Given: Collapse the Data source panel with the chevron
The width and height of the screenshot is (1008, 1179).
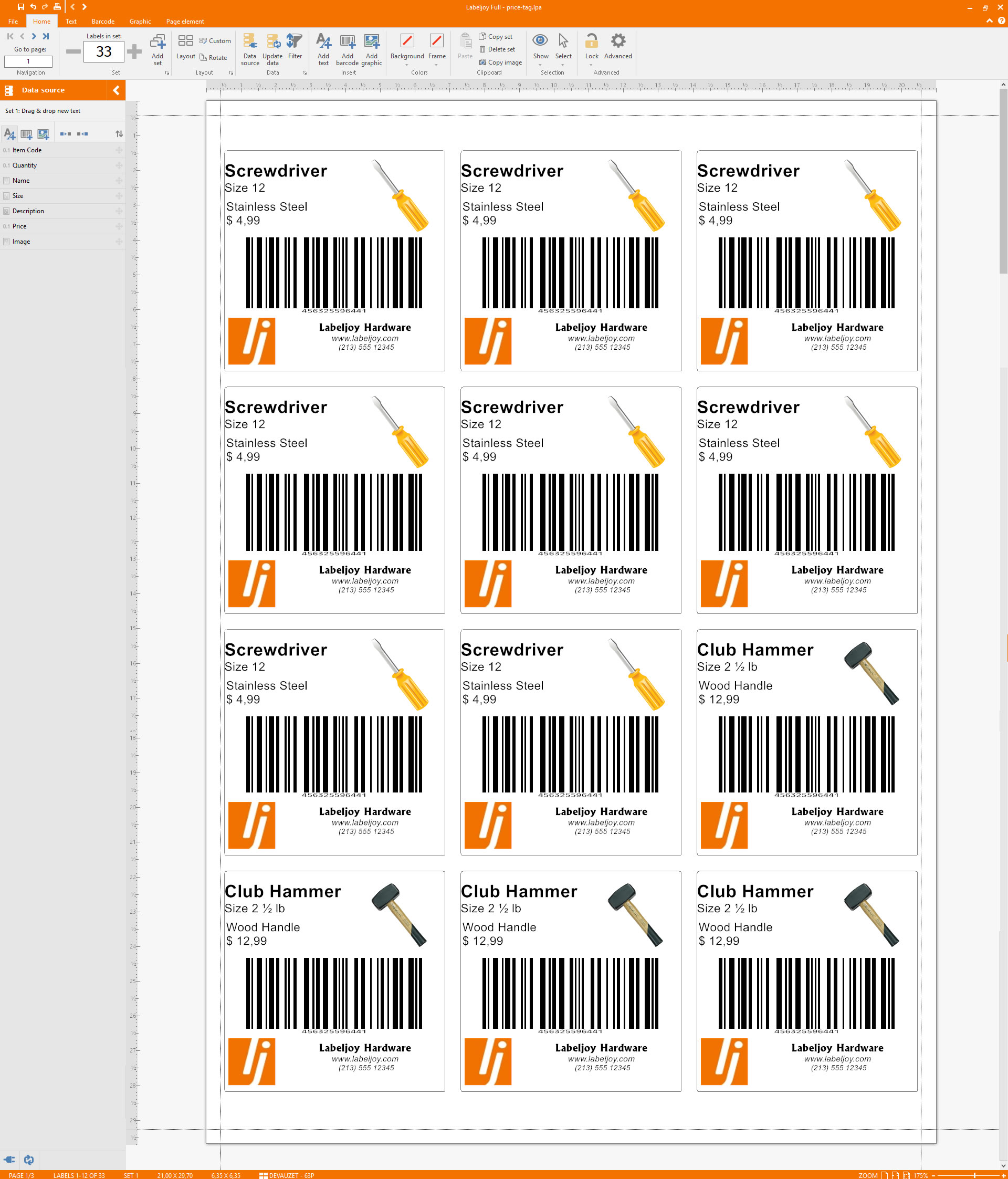Looking at the screenshot, I should point(116,90).
